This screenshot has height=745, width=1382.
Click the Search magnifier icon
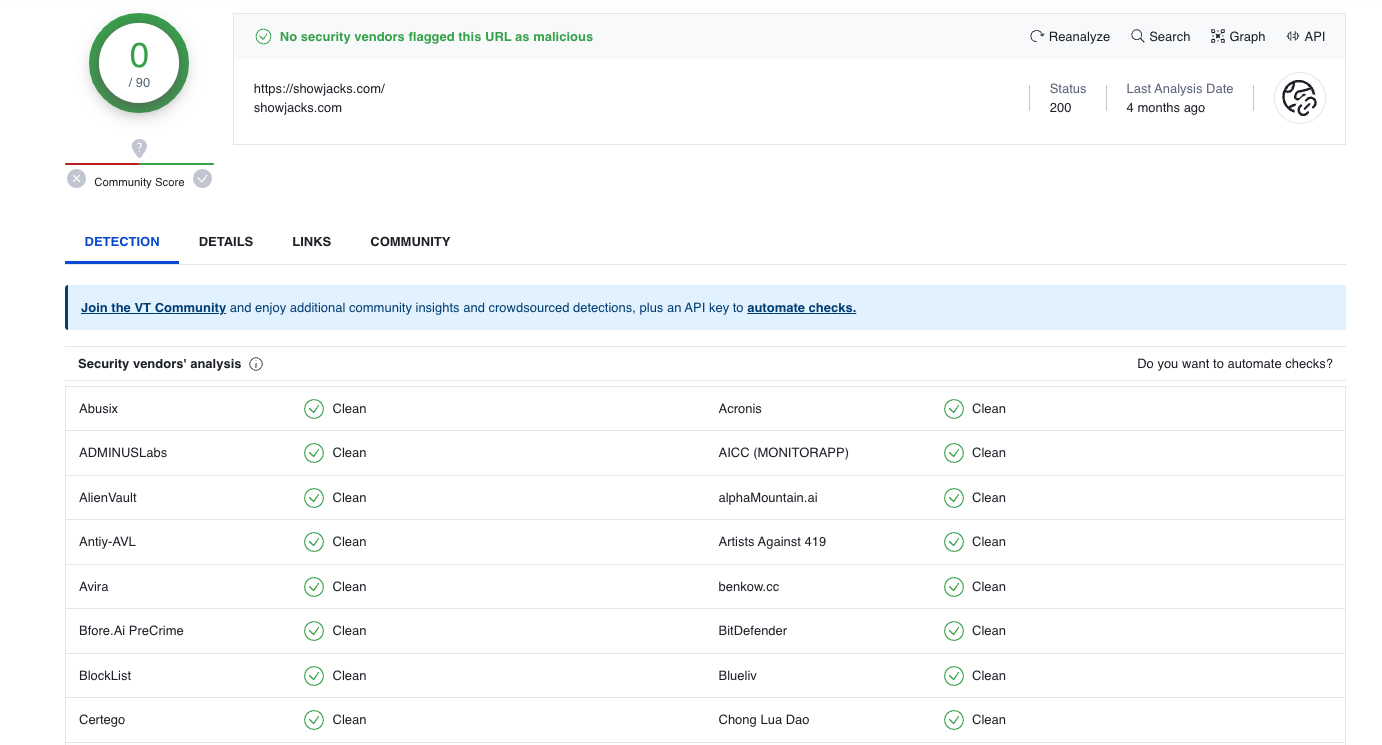1137,36
